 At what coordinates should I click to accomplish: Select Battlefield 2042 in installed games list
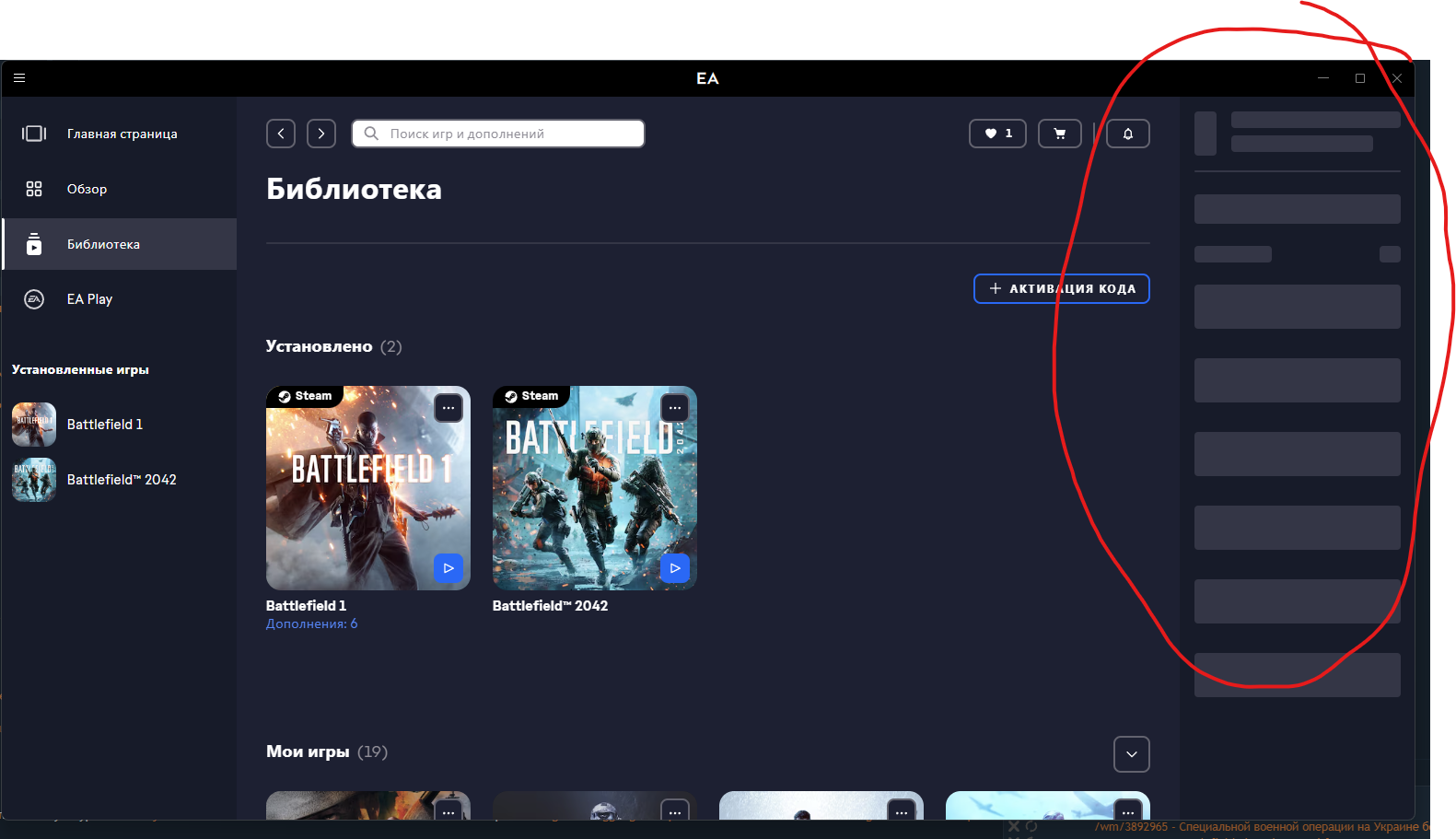click(x=121, y=480)
